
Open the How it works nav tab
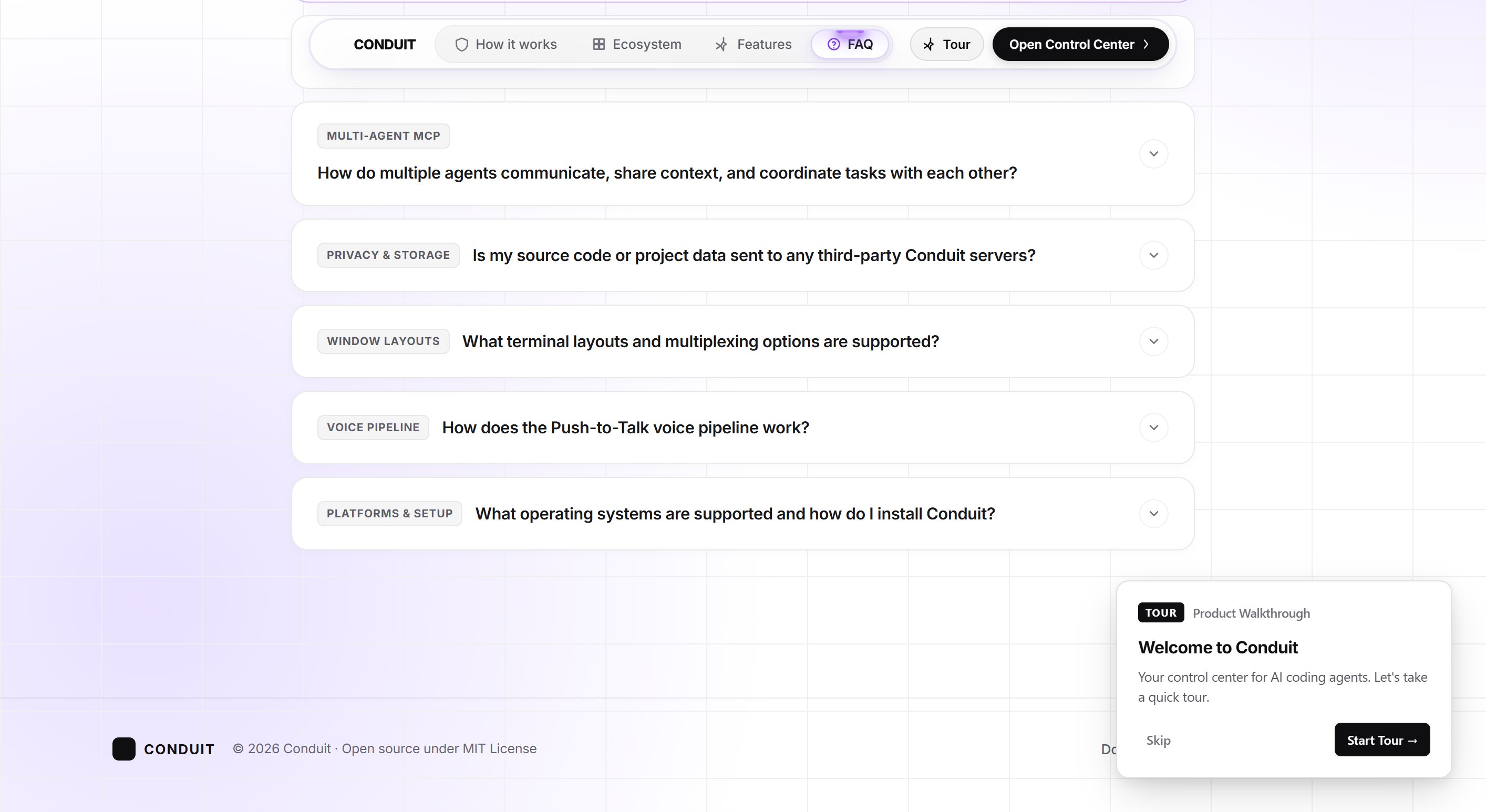[506, 45]
